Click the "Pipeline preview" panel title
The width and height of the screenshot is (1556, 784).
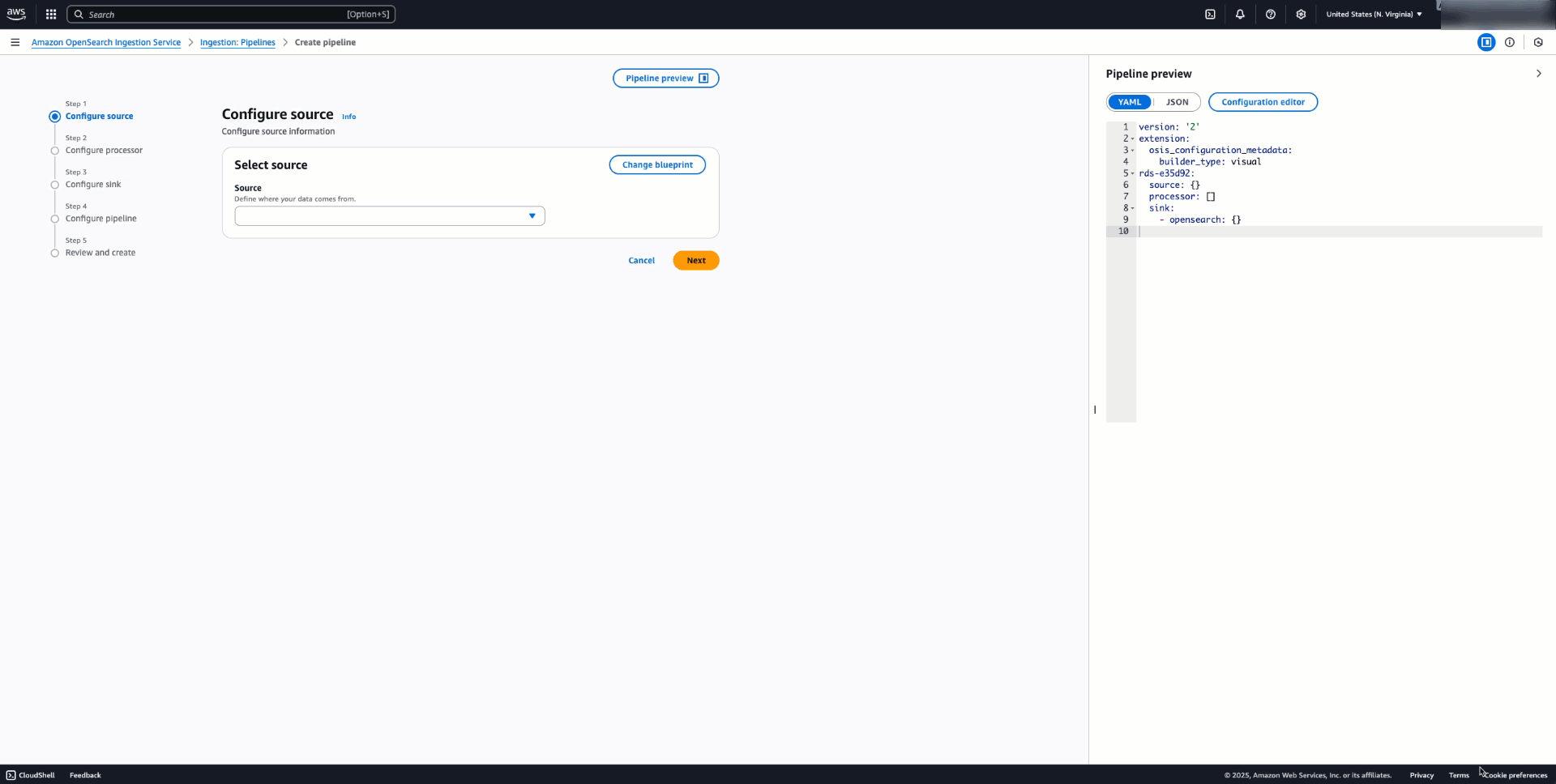coord(1148,74)
